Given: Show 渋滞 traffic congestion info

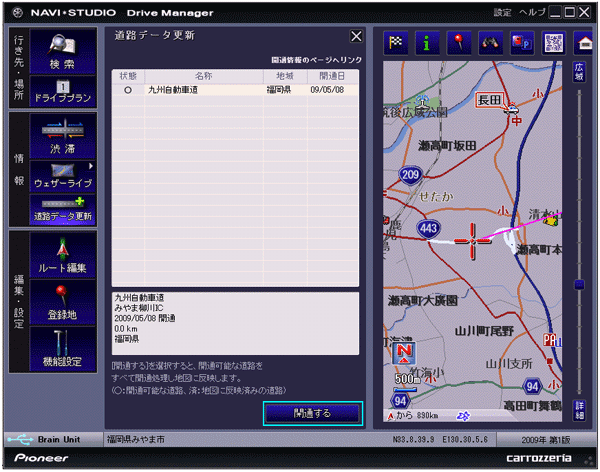Looking at the screenshot, I should coord(63,136).
